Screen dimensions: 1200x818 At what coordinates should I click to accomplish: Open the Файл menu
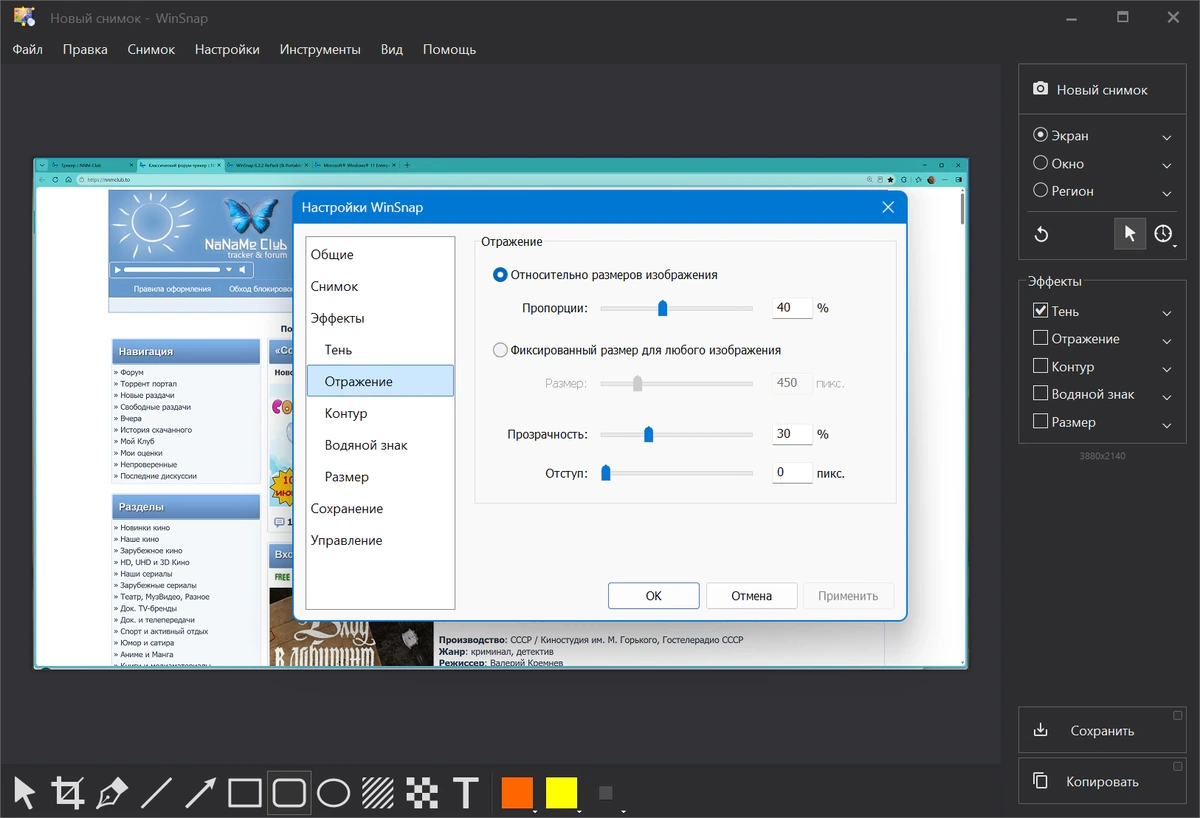pos(28,49)
